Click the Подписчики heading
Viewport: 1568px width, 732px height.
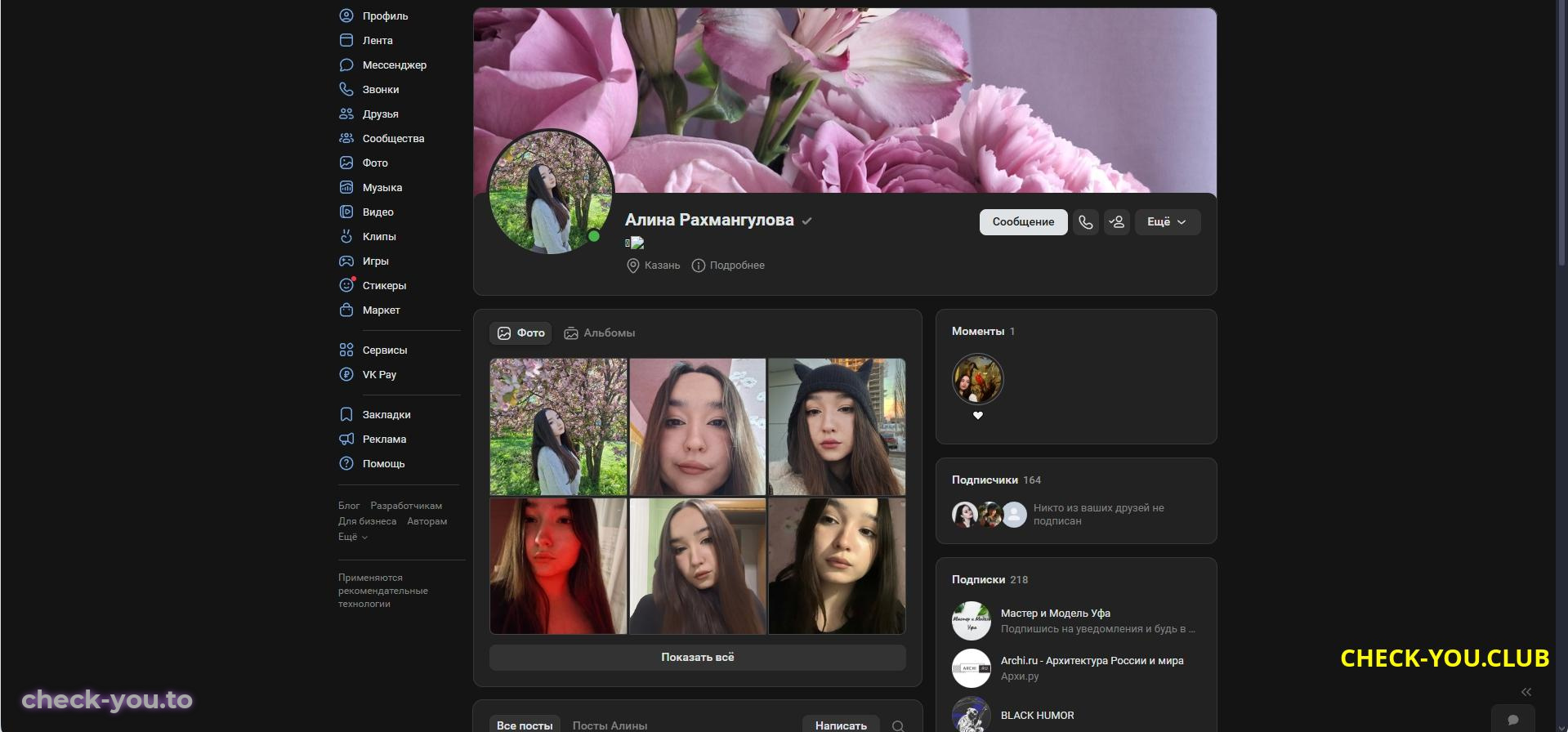(985, 480)
